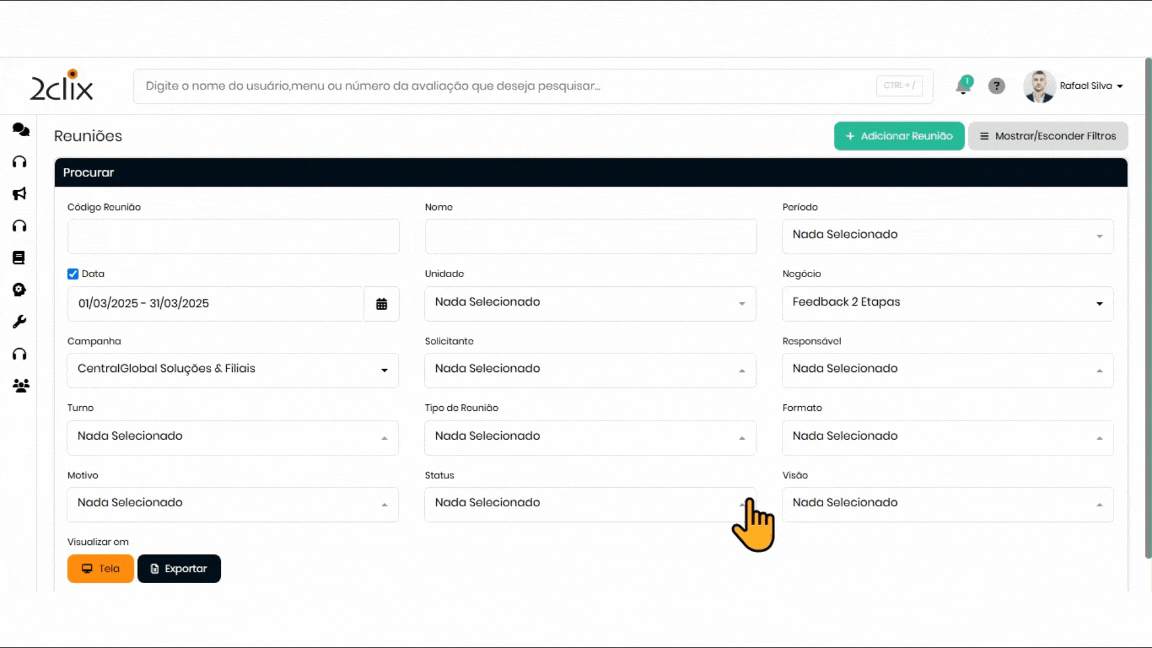The image size is (1152, 648).
Task: Click the users group sidebar icon
Action: pyautogui.click(x=20, y=386)
